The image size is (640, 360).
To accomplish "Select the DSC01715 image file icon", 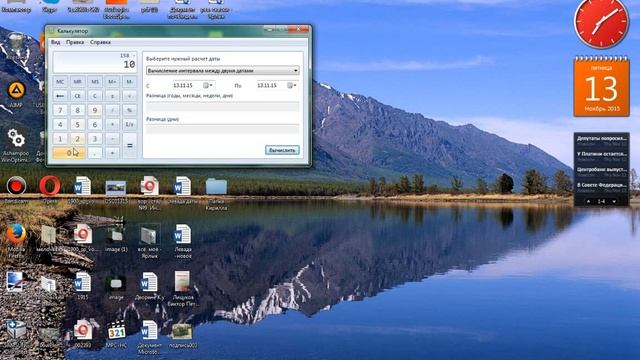I will tap(116, 187).
